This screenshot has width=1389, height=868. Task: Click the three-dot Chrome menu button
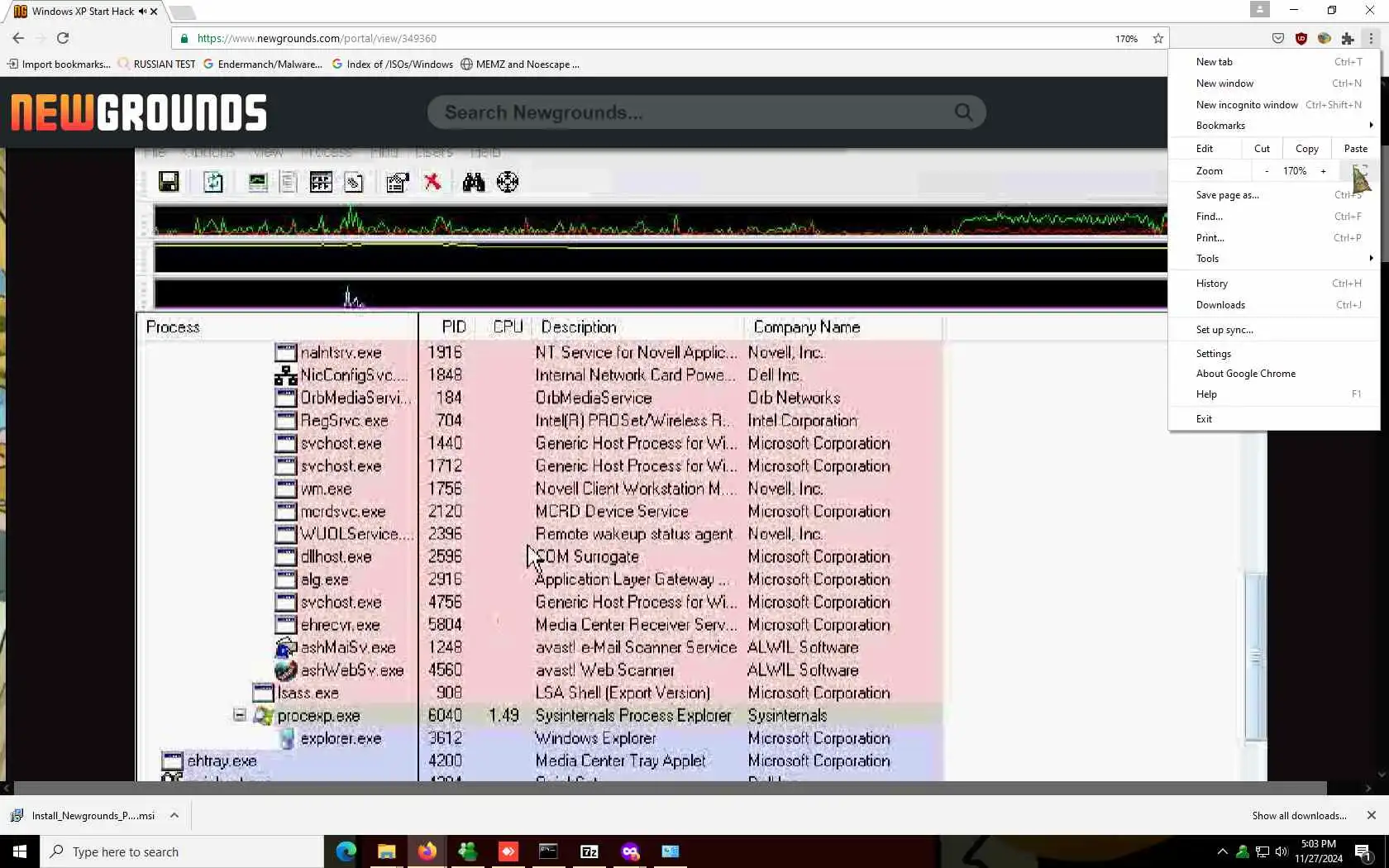pos(1371,38)
